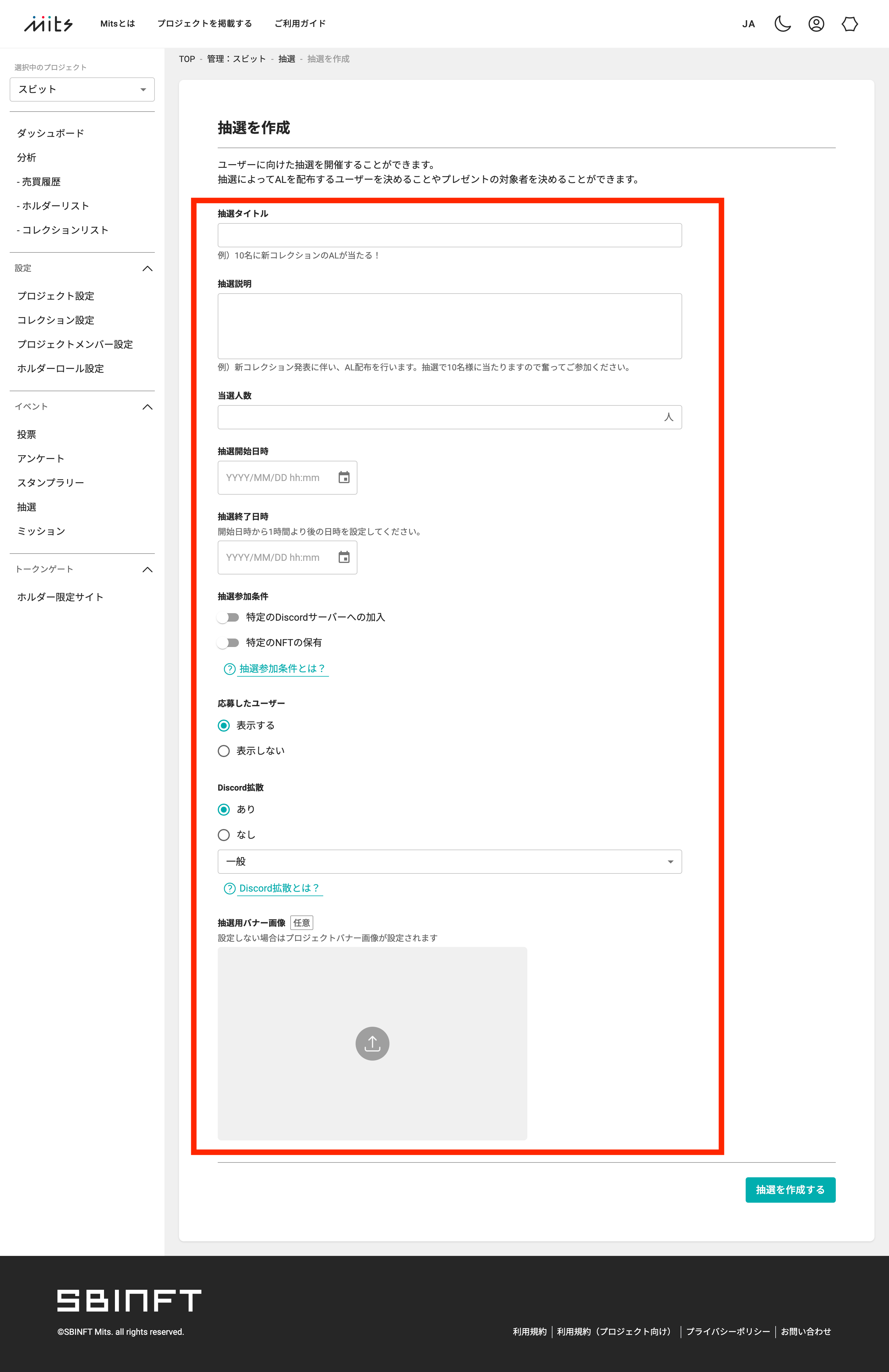
Task: Toggle dark mode moon icon
Action: [782, 24]
